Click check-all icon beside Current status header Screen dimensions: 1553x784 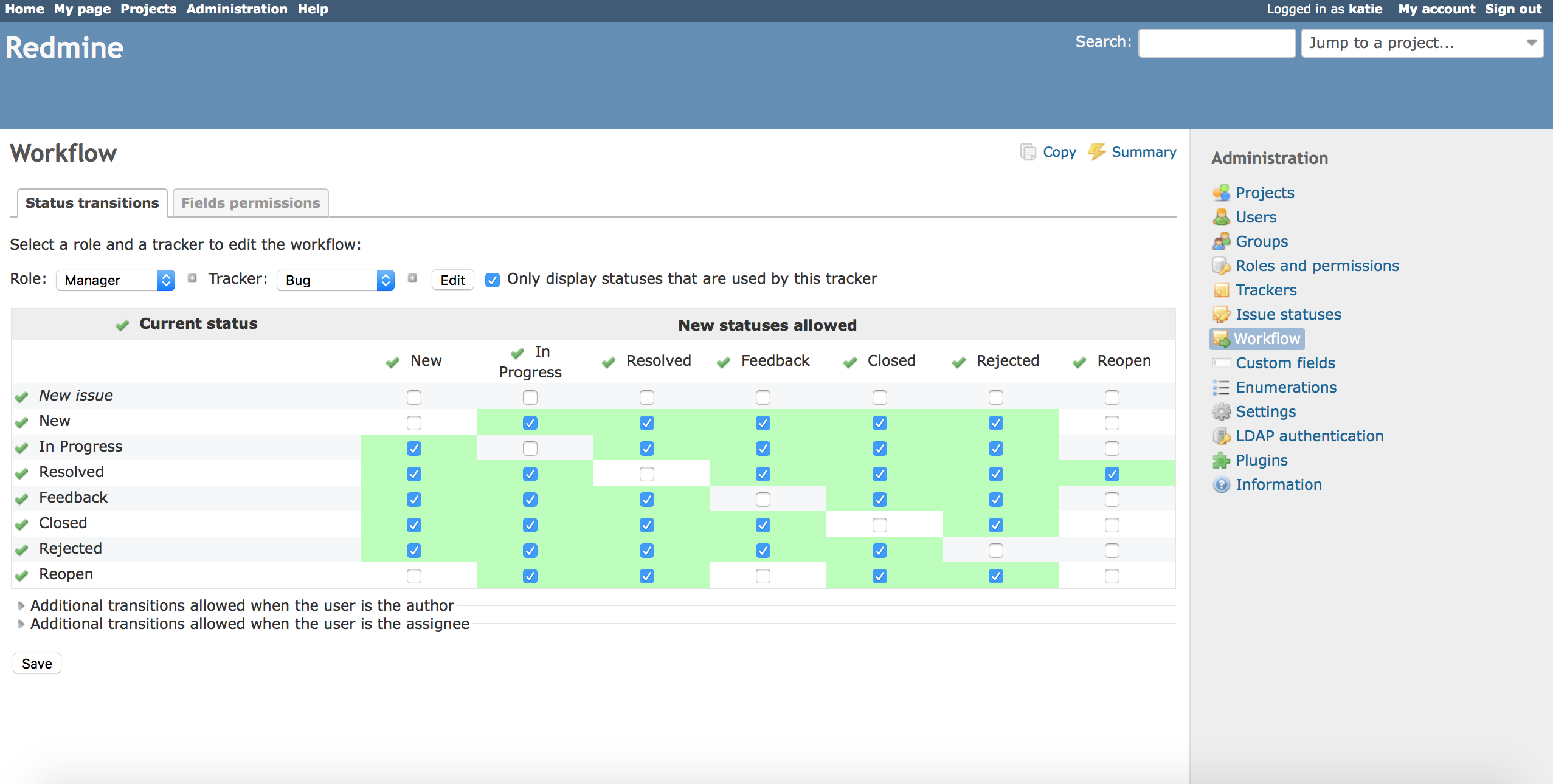[x=122, y=325]
